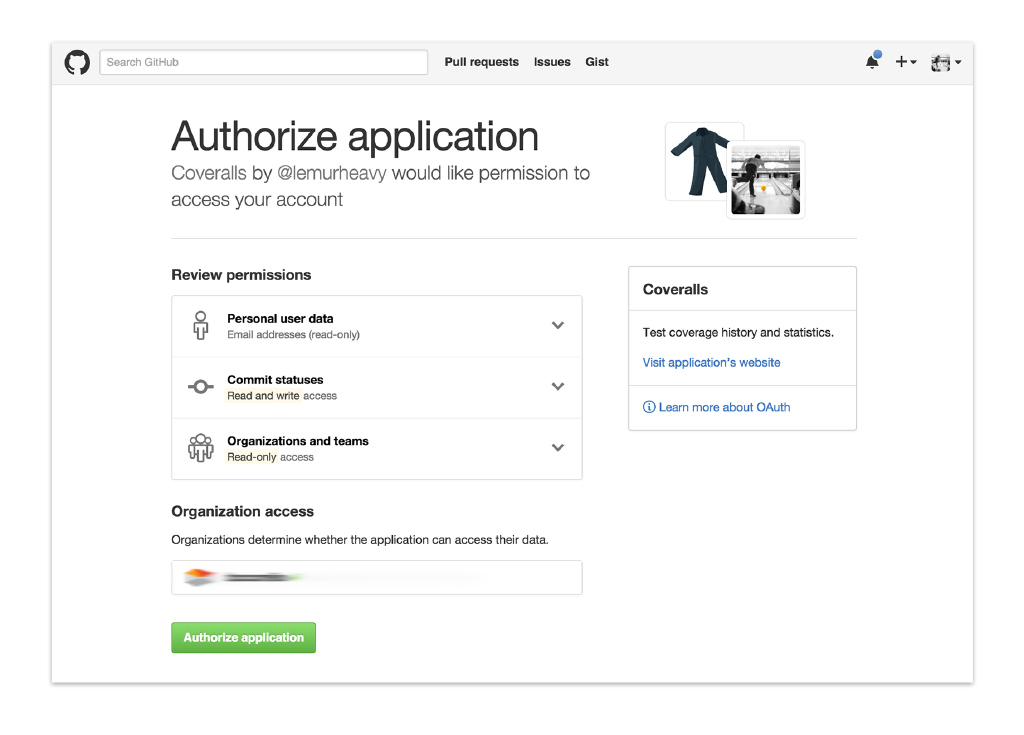Viewport: 1024px width, 735px height.
Task: Expand the Organizations and teams chevron
Action: point(558,448)
